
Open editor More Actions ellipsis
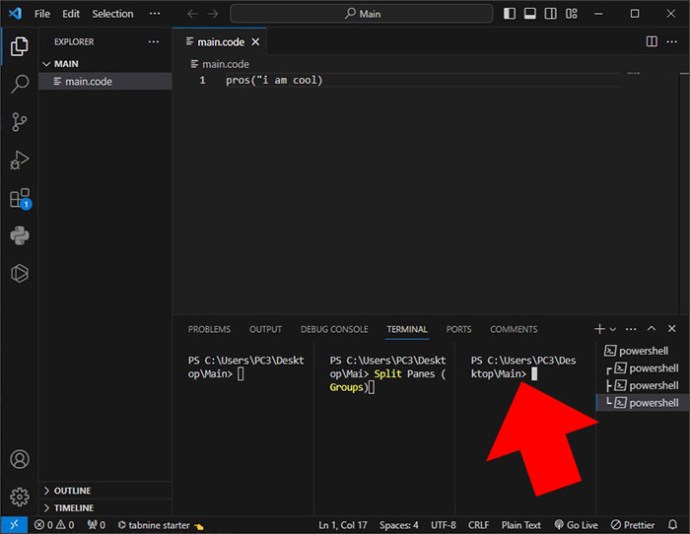(x=672, y=42)
